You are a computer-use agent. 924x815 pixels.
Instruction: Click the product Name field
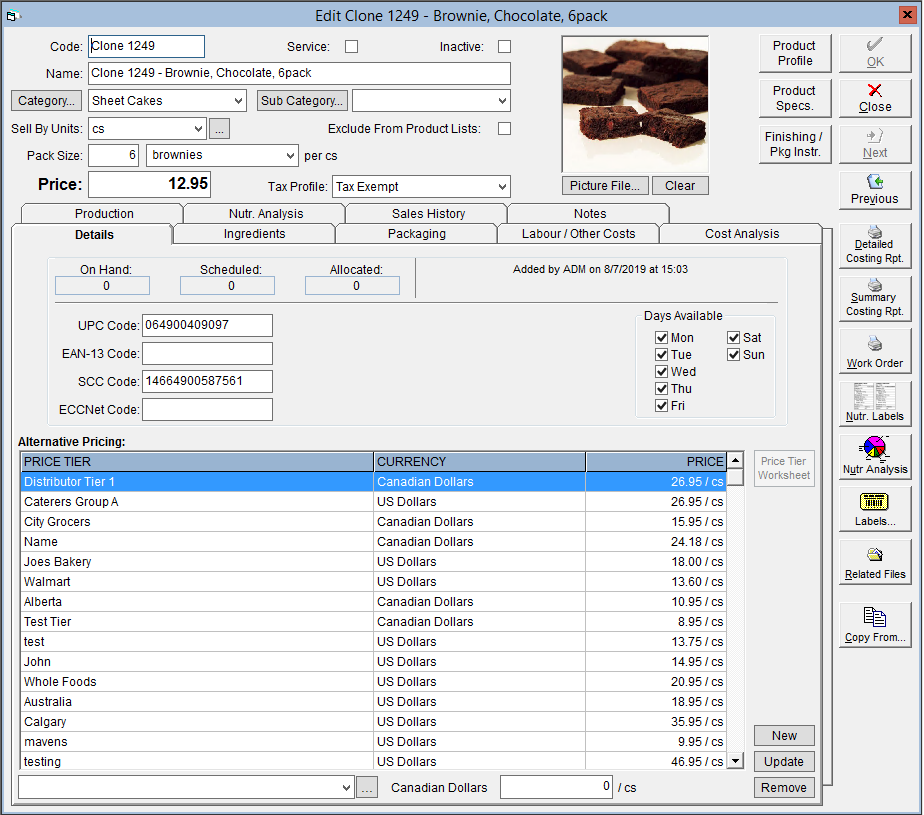point(299,74)
